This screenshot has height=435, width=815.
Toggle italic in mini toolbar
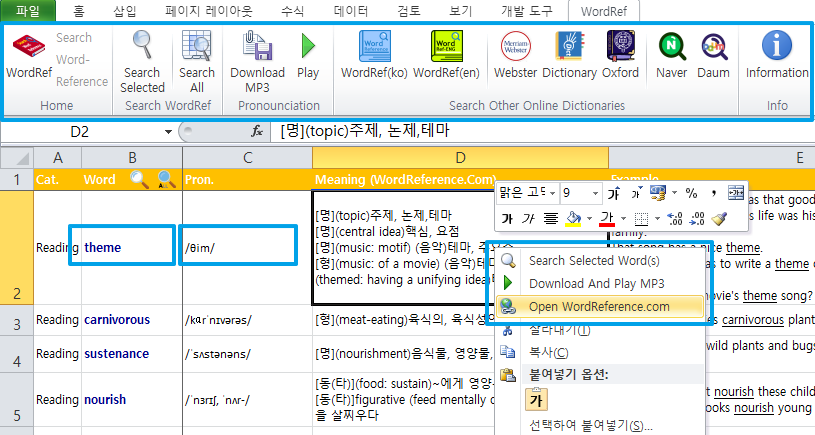tap(528, 219)
